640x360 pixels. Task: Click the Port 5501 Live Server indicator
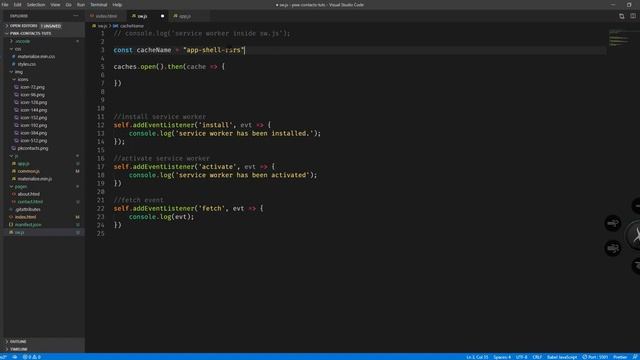[595, 357]
